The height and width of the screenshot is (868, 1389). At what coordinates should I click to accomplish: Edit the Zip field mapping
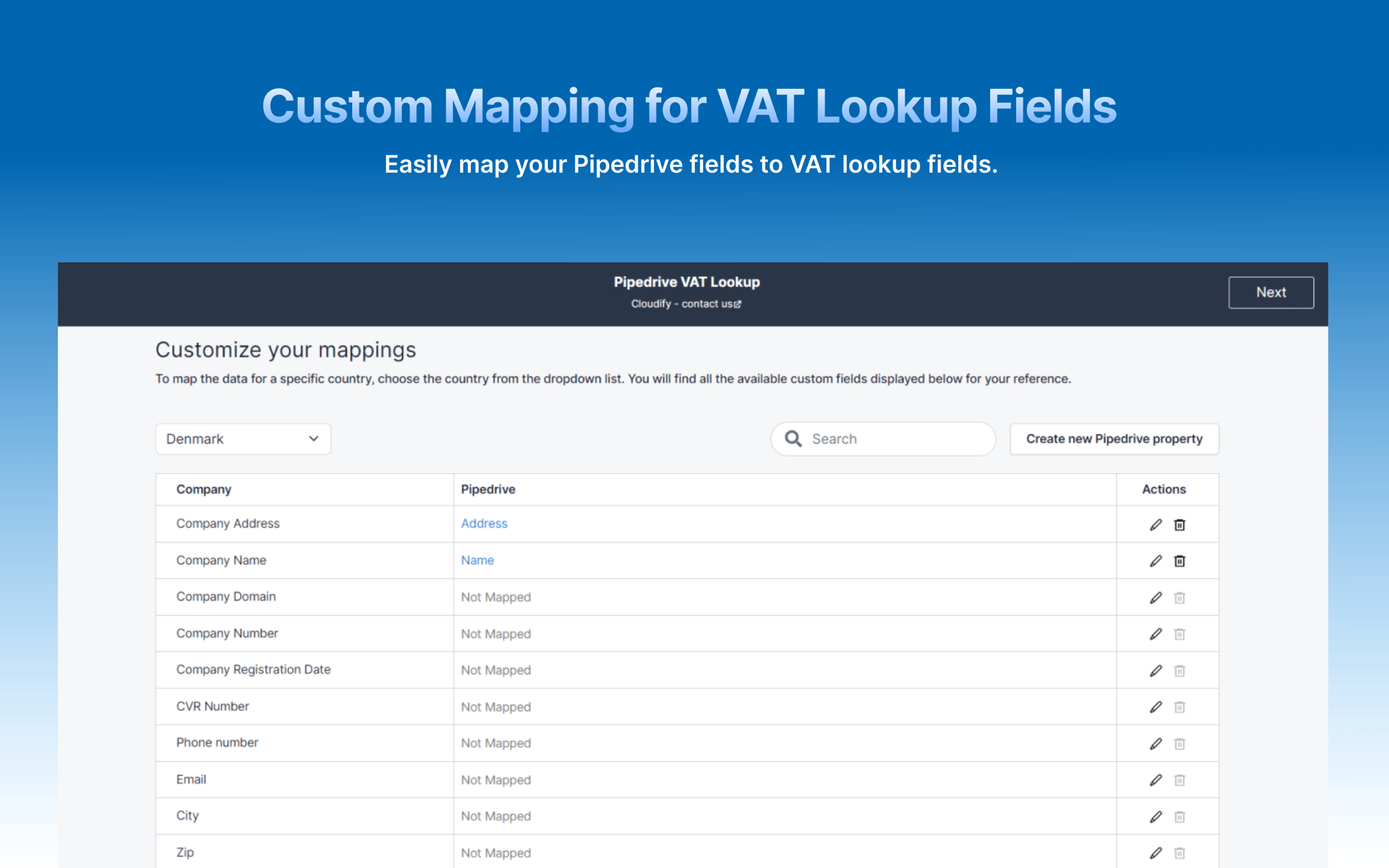pyautogui.click(x=1156, y=852)
